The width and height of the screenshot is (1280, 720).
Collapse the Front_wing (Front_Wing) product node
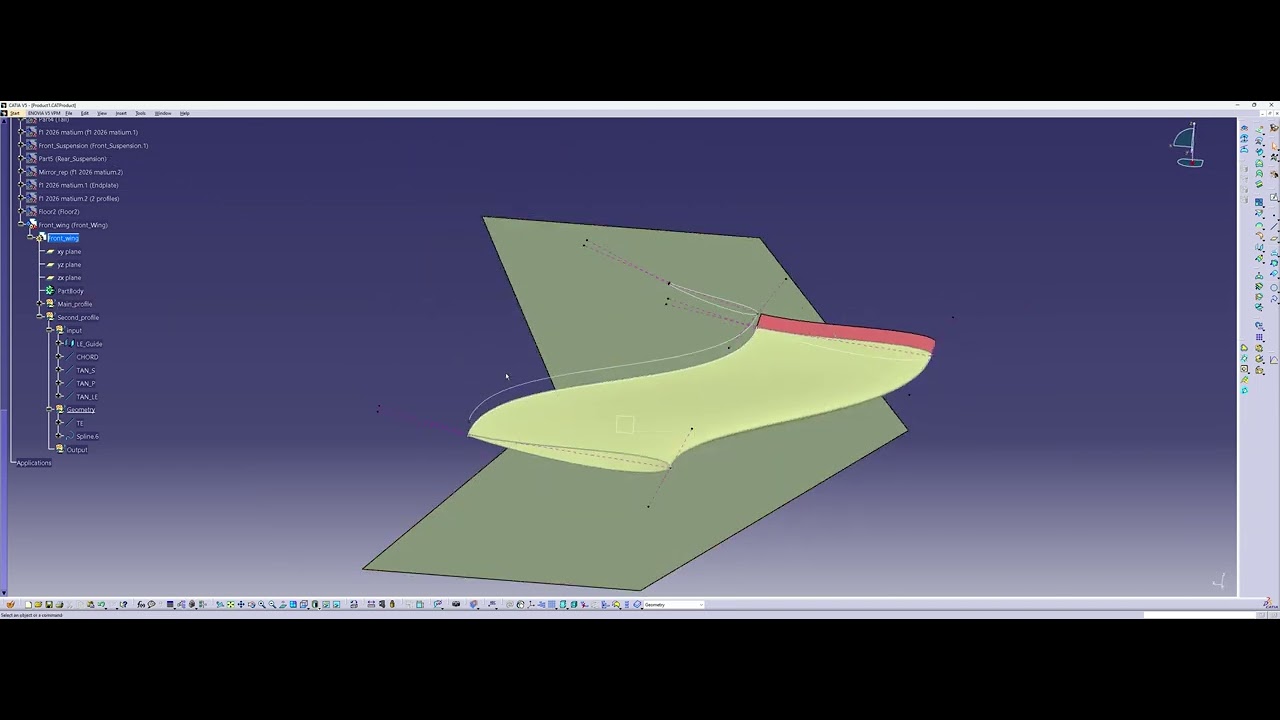(20, 225)
